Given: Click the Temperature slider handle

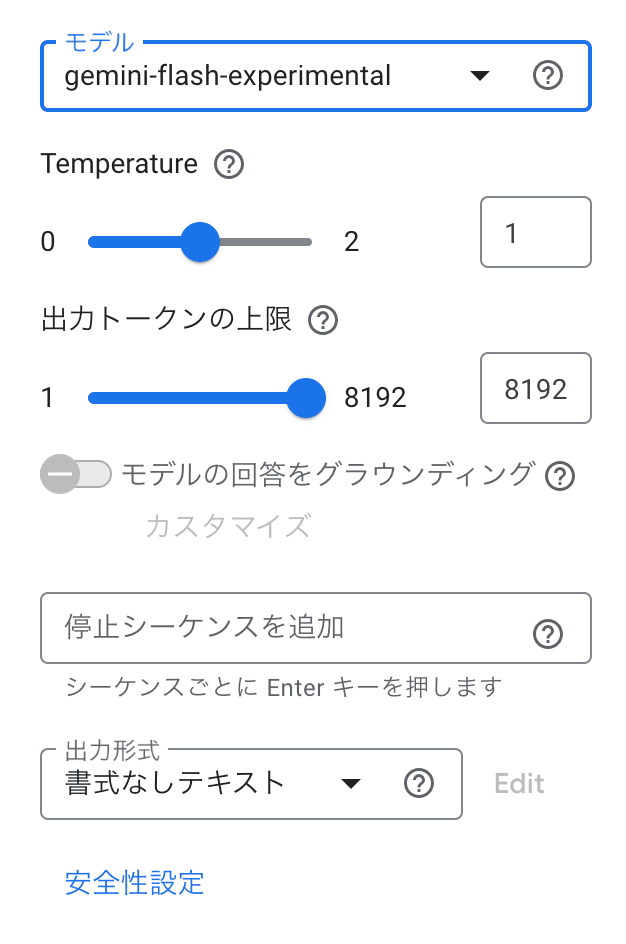Looking at the screenshot, I should [x=200, y=241].
